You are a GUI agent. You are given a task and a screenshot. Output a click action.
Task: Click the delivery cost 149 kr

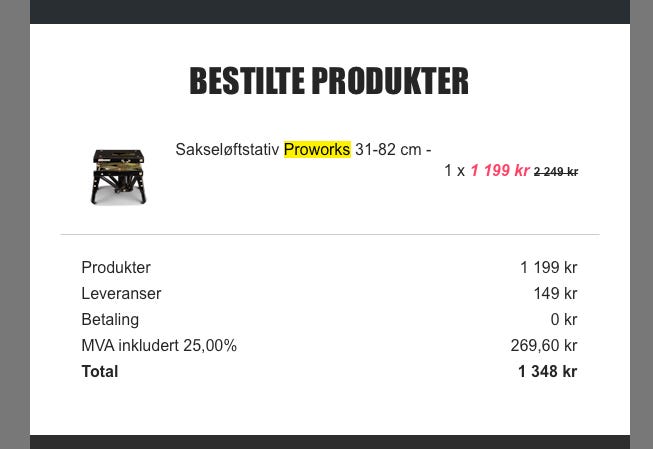(x=555, y=294)
